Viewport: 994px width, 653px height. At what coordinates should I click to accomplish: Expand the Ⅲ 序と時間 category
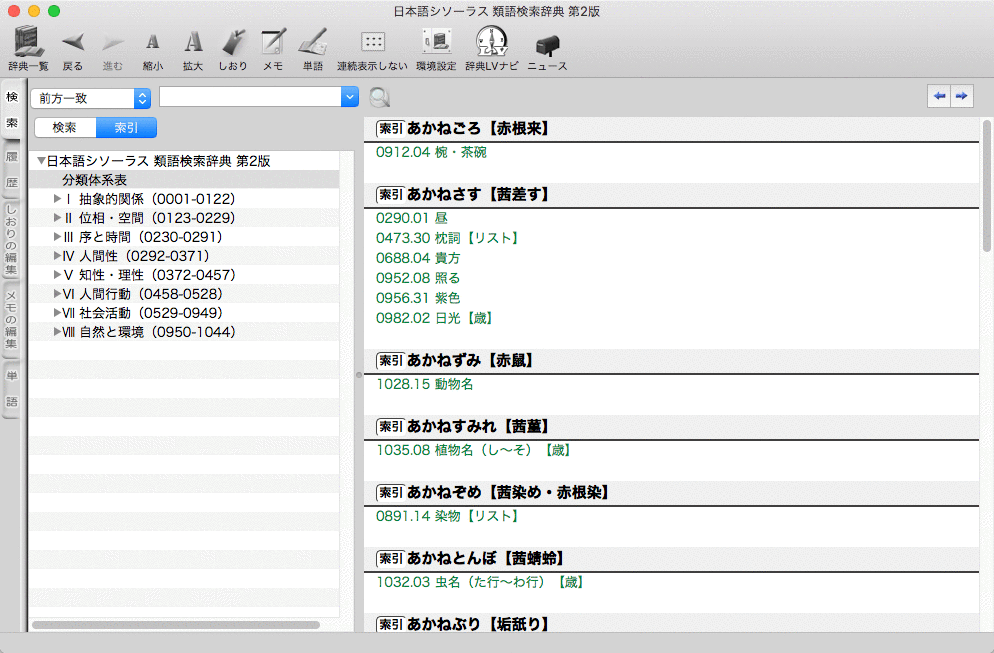pyautogui.click(x=57, y=237)
